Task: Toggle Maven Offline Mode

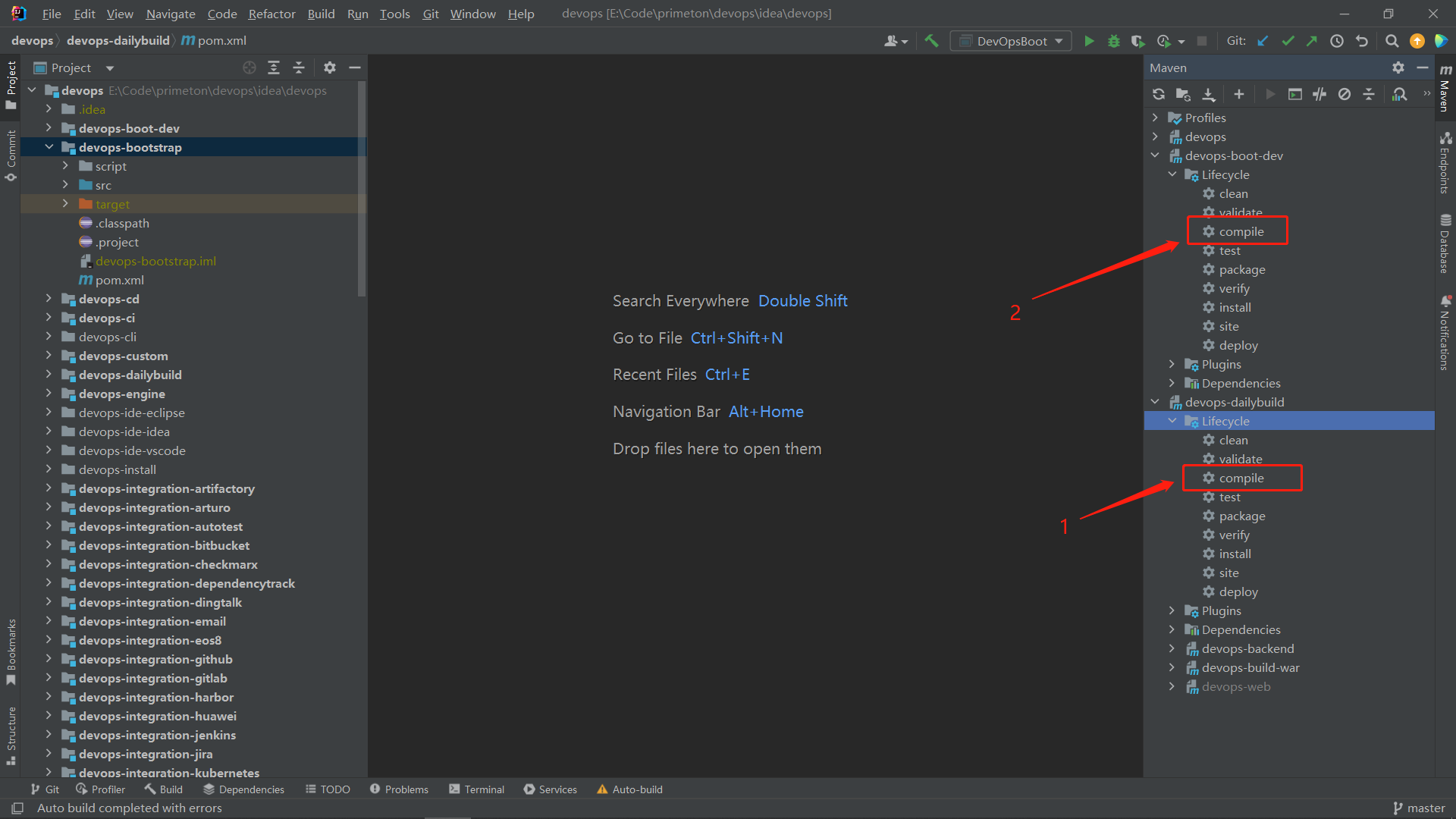Action: tap(1319, 94)
